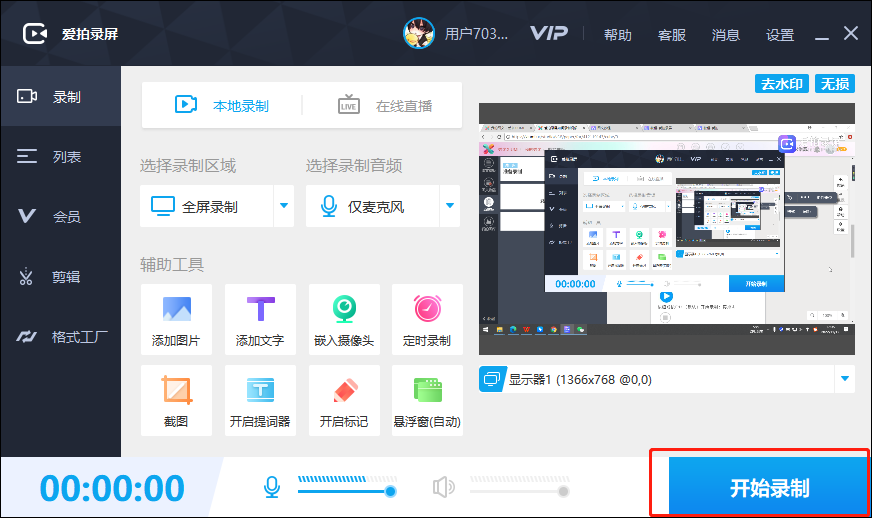
Task: Click the username 用户703...
Action: click(476, 34)
